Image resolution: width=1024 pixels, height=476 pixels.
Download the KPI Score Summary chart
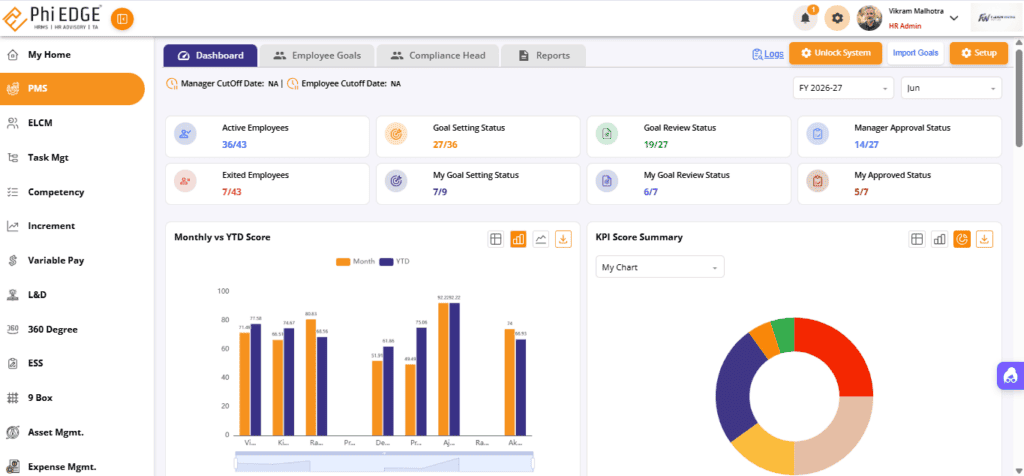tap(984, 240)
